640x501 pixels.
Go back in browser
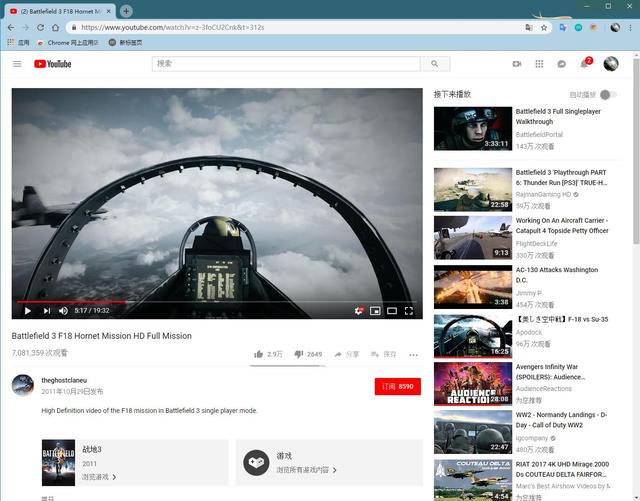[x=11, y=27]
